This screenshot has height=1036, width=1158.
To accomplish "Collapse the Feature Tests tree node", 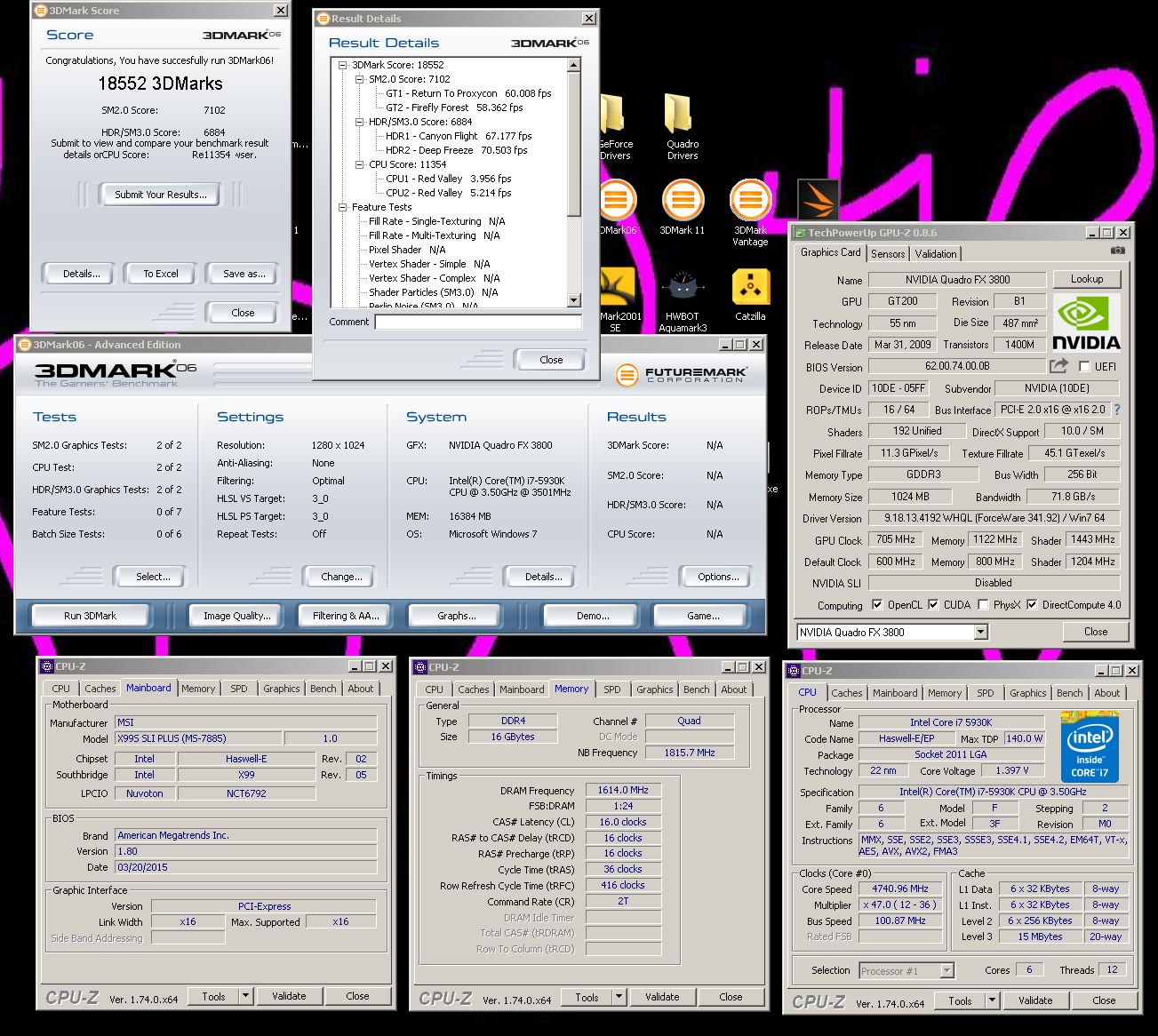I will click(x=344, y=207).
